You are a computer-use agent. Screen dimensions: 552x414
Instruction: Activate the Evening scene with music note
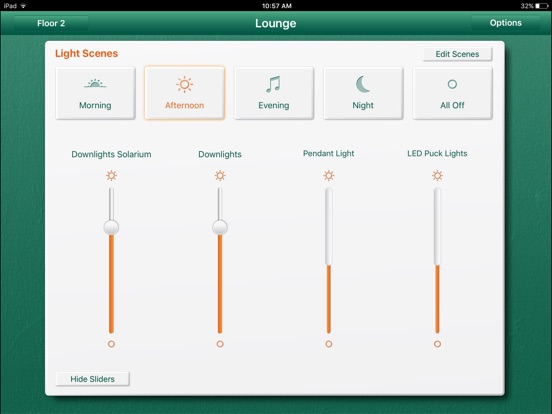tap(274, 93)
